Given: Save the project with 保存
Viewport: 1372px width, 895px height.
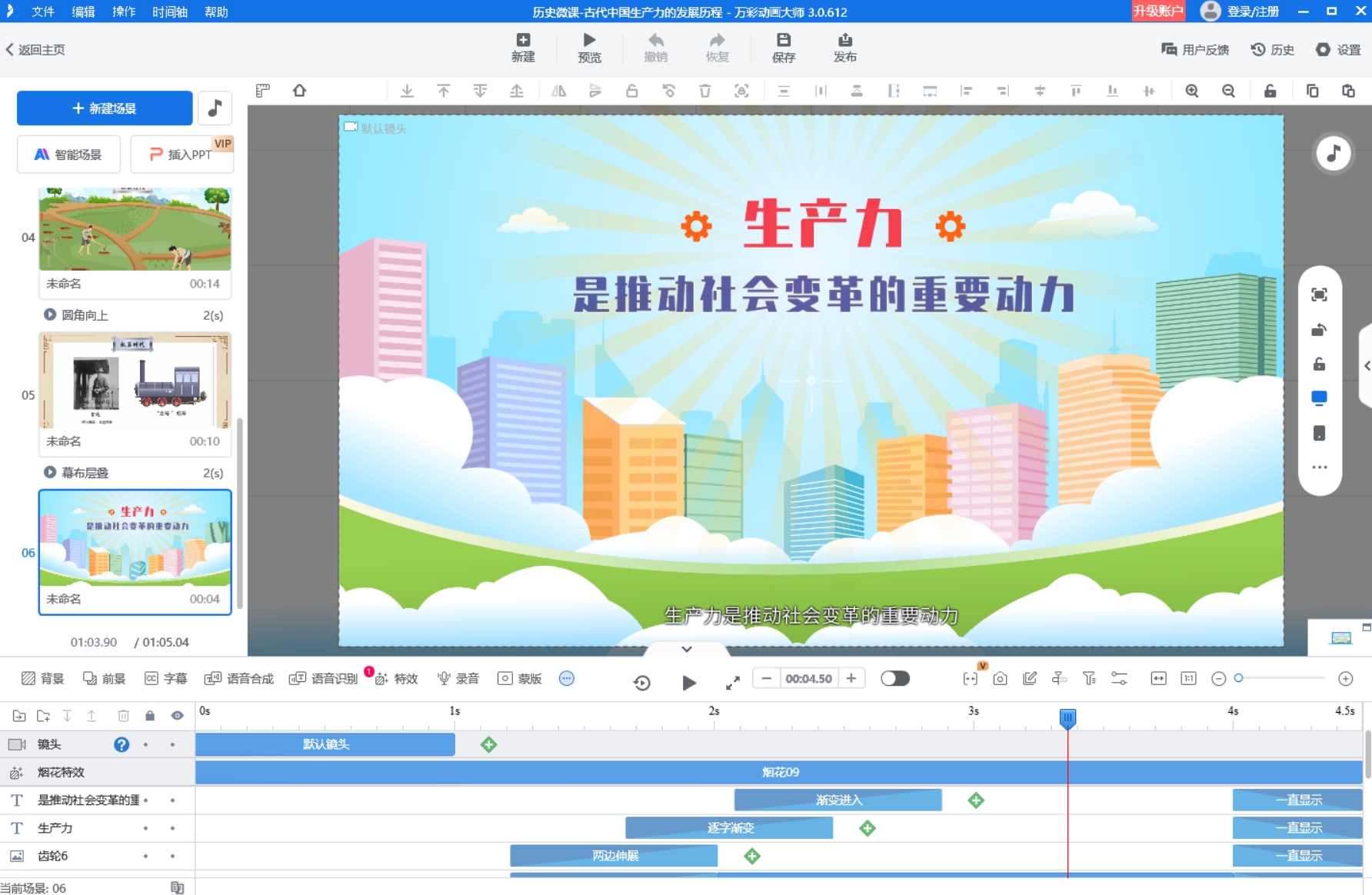Looking at the screenshot, I should click(783, 47).
